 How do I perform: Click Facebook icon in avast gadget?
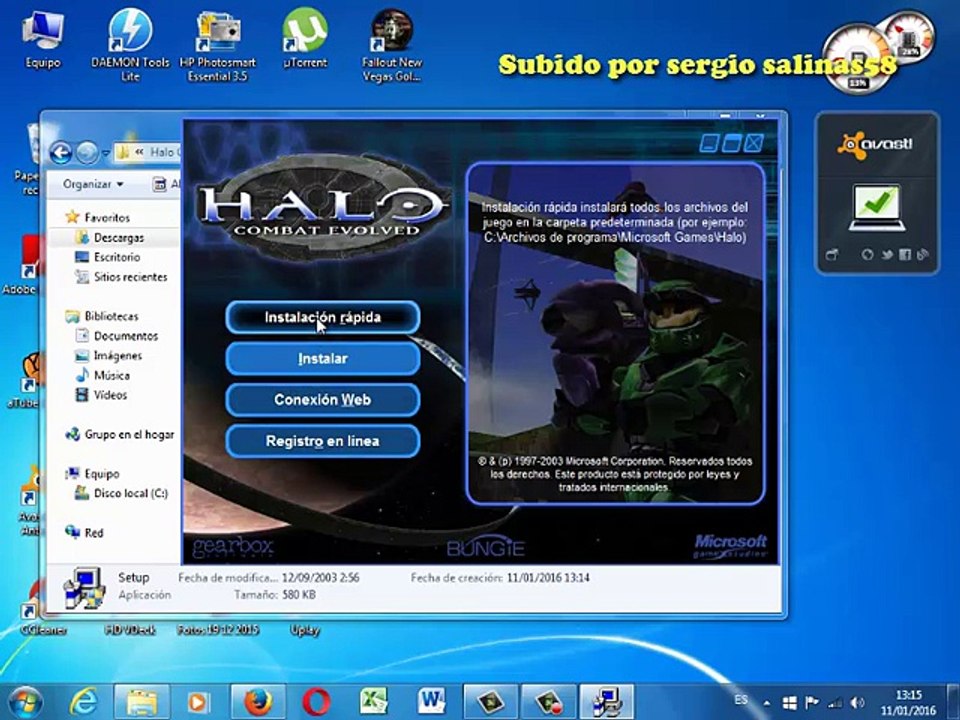[x=905, y=255]
